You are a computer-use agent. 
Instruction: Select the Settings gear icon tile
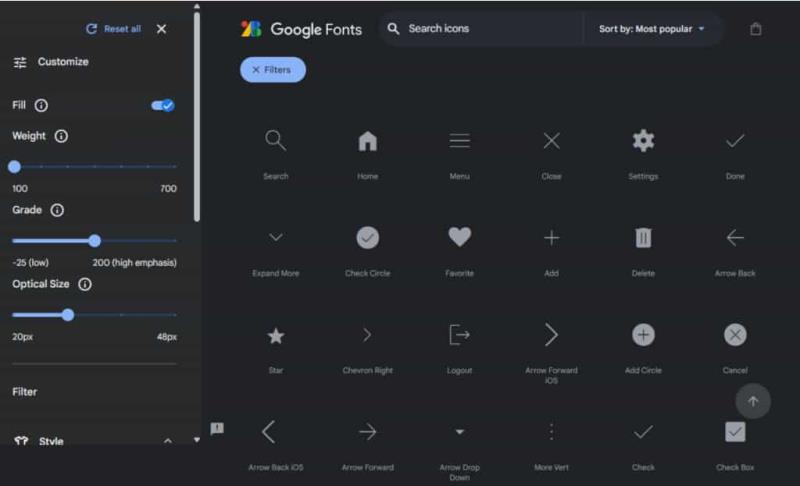point(643,153)
